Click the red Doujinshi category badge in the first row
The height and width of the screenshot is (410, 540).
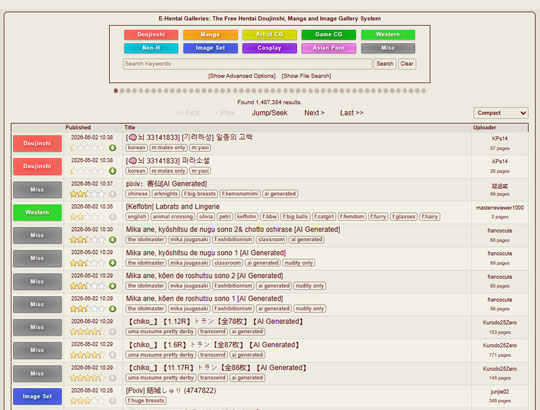[x=38, y=144]
